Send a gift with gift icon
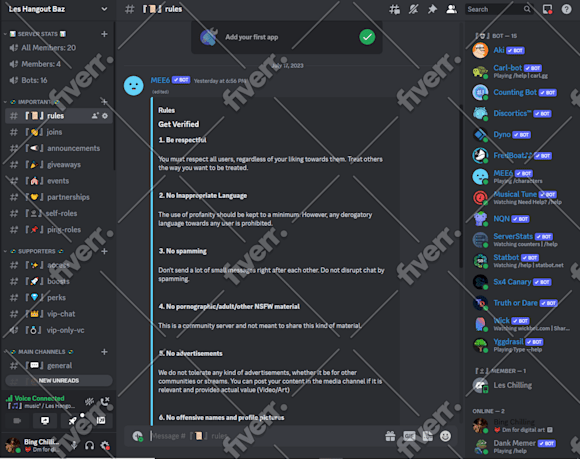Screen dimensions: 580x459 click(x=390, y=436)
